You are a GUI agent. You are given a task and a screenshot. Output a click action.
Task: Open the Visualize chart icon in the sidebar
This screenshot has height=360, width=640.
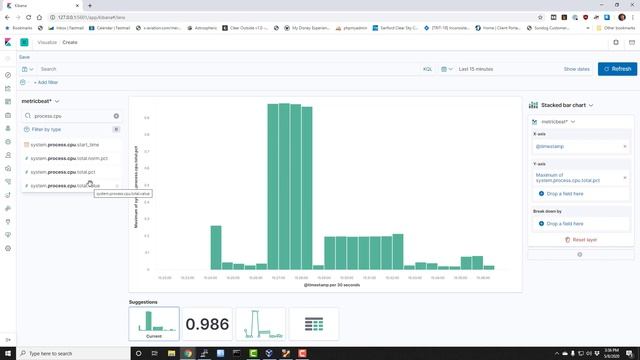pos(8,89)
